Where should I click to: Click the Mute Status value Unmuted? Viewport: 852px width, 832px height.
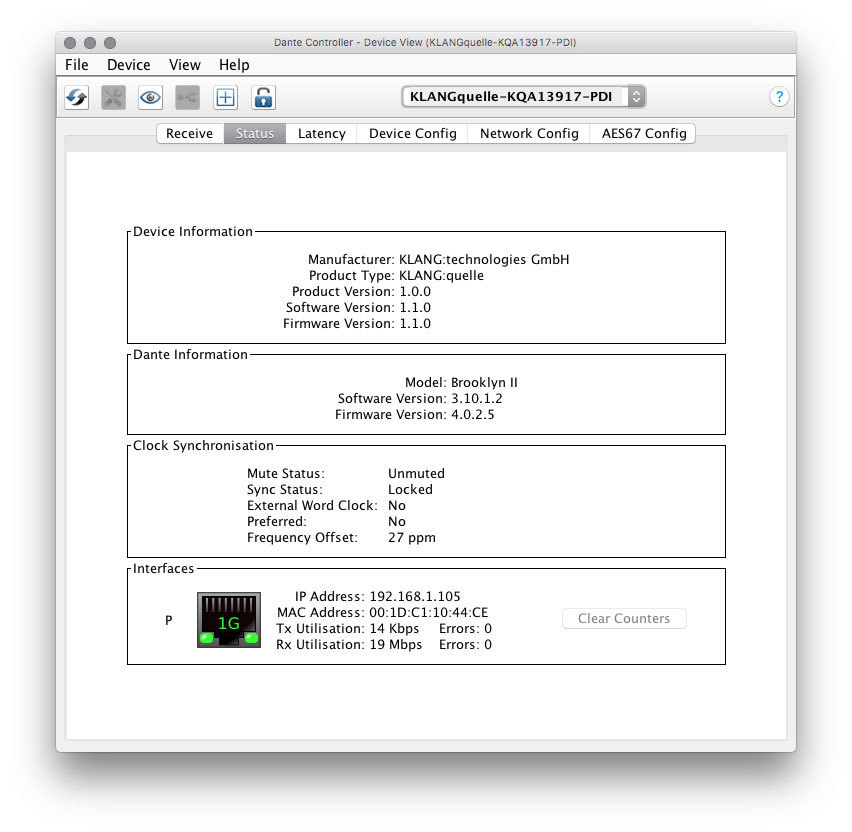(x=416, y=473)
